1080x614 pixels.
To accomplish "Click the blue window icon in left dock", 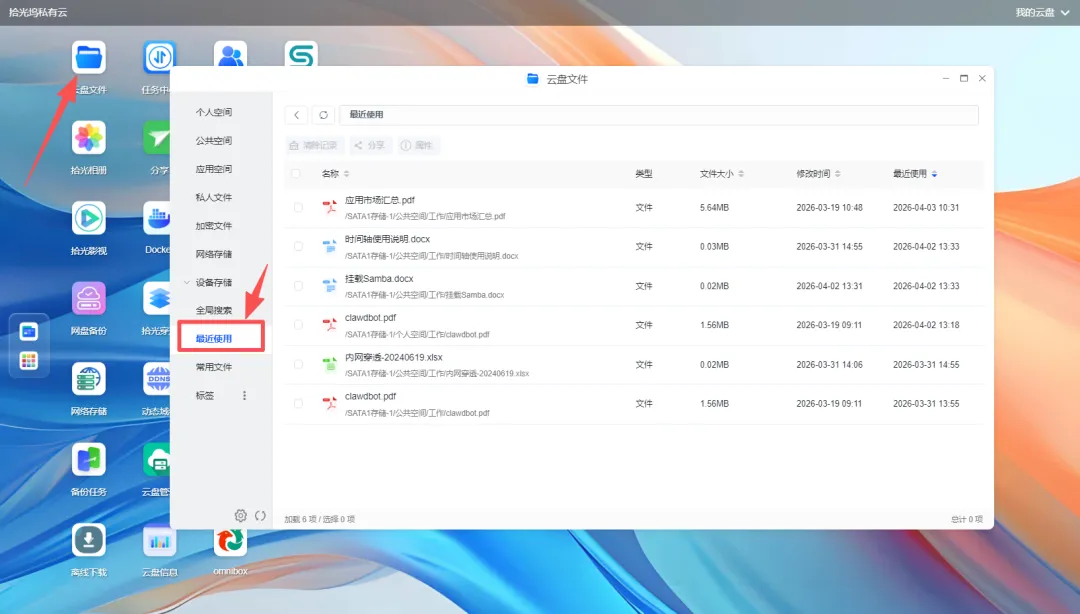I will 29,331.
